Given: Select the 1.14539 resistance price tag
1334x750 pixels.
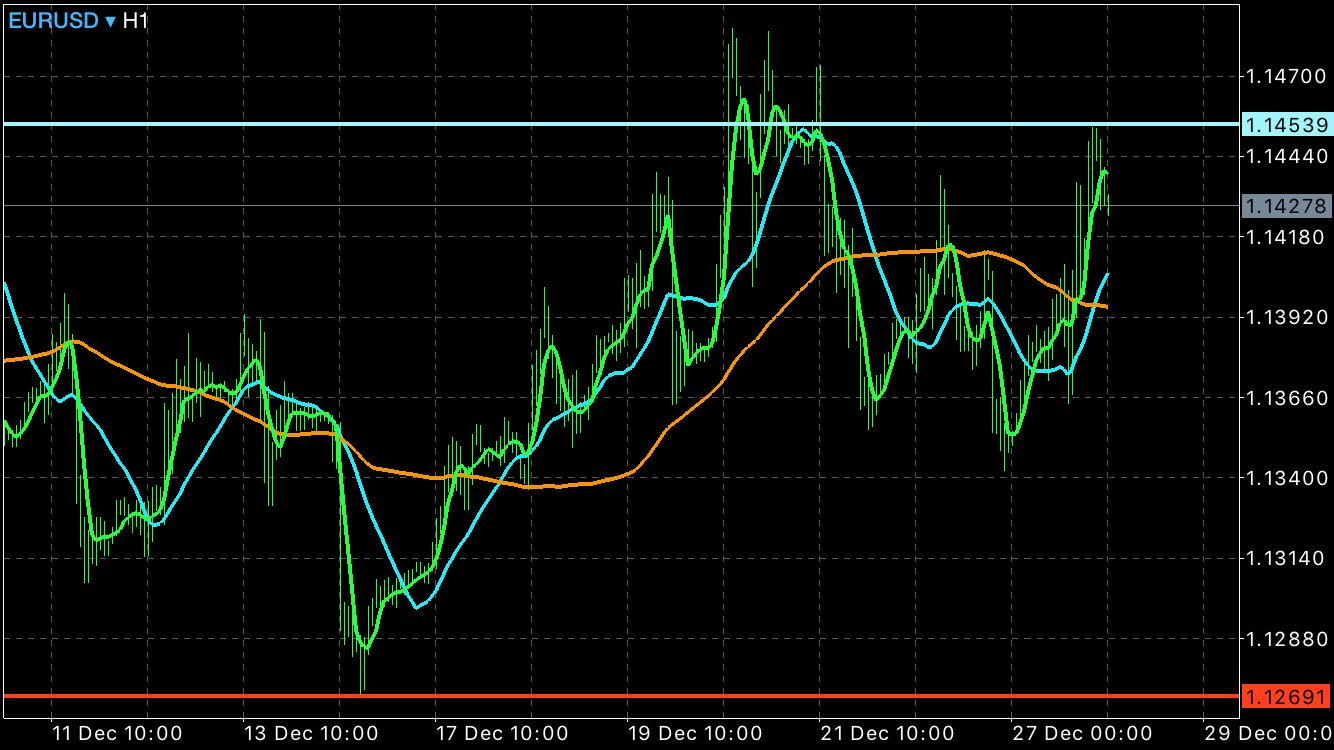Looking at the screenshot, I should (1286, 125).
